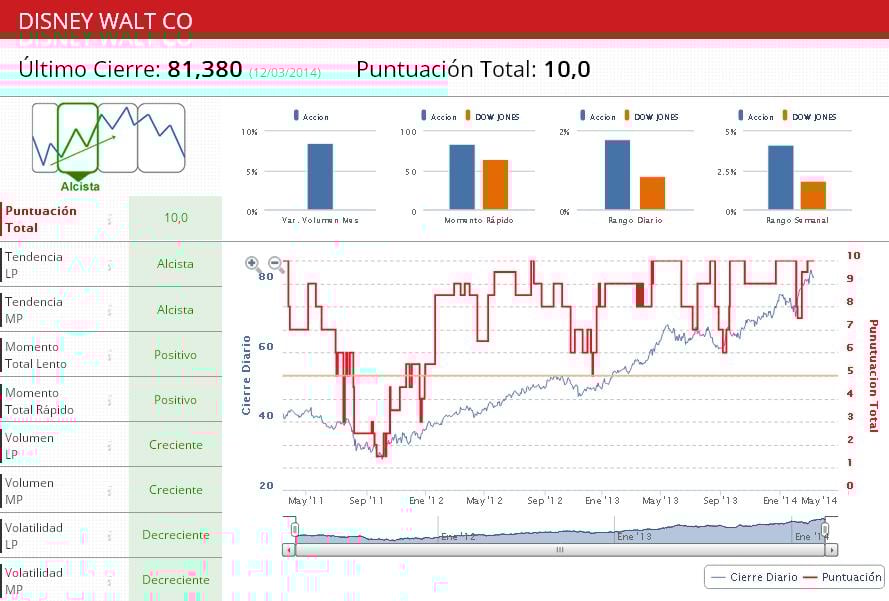889x601 pixels.
Task: Click the Rango Diario chart caption
Action: pos(635,220)
